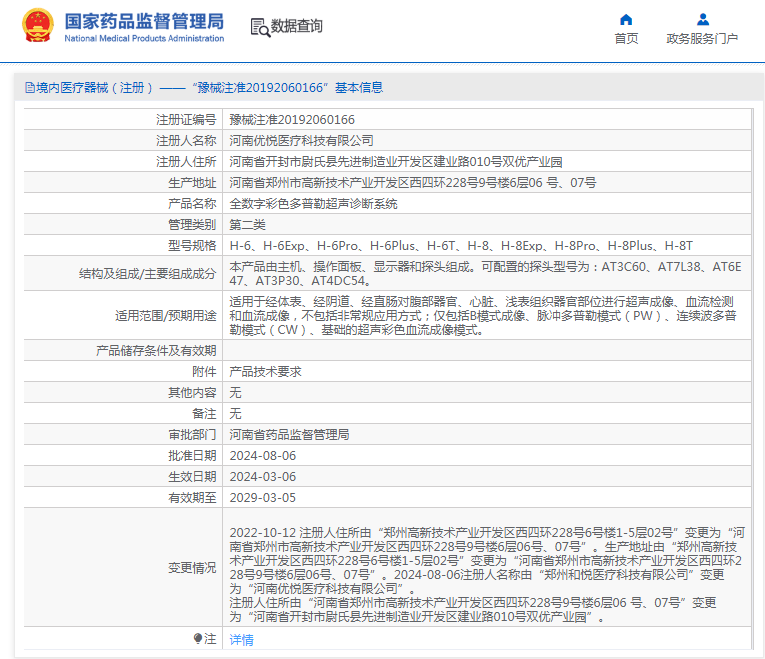This screenshot has height=659, width=765.
Task: Open the 数据查询 magnifier document icon
Action: (x=260, y=27)
